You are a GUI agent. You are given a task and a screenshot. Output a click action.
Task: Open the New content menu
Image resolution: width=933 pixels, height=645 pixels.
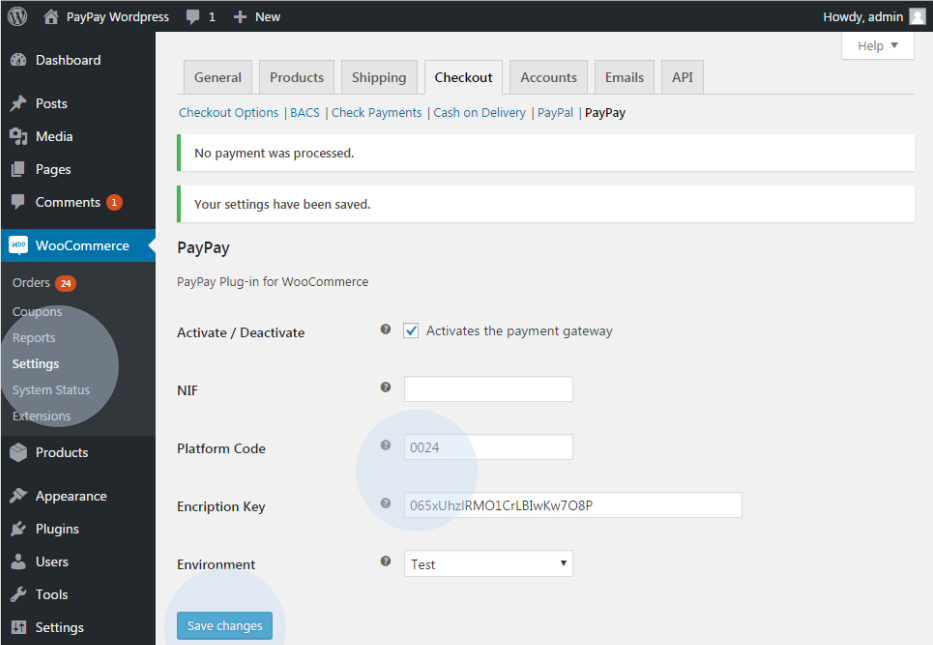point(256,16)
